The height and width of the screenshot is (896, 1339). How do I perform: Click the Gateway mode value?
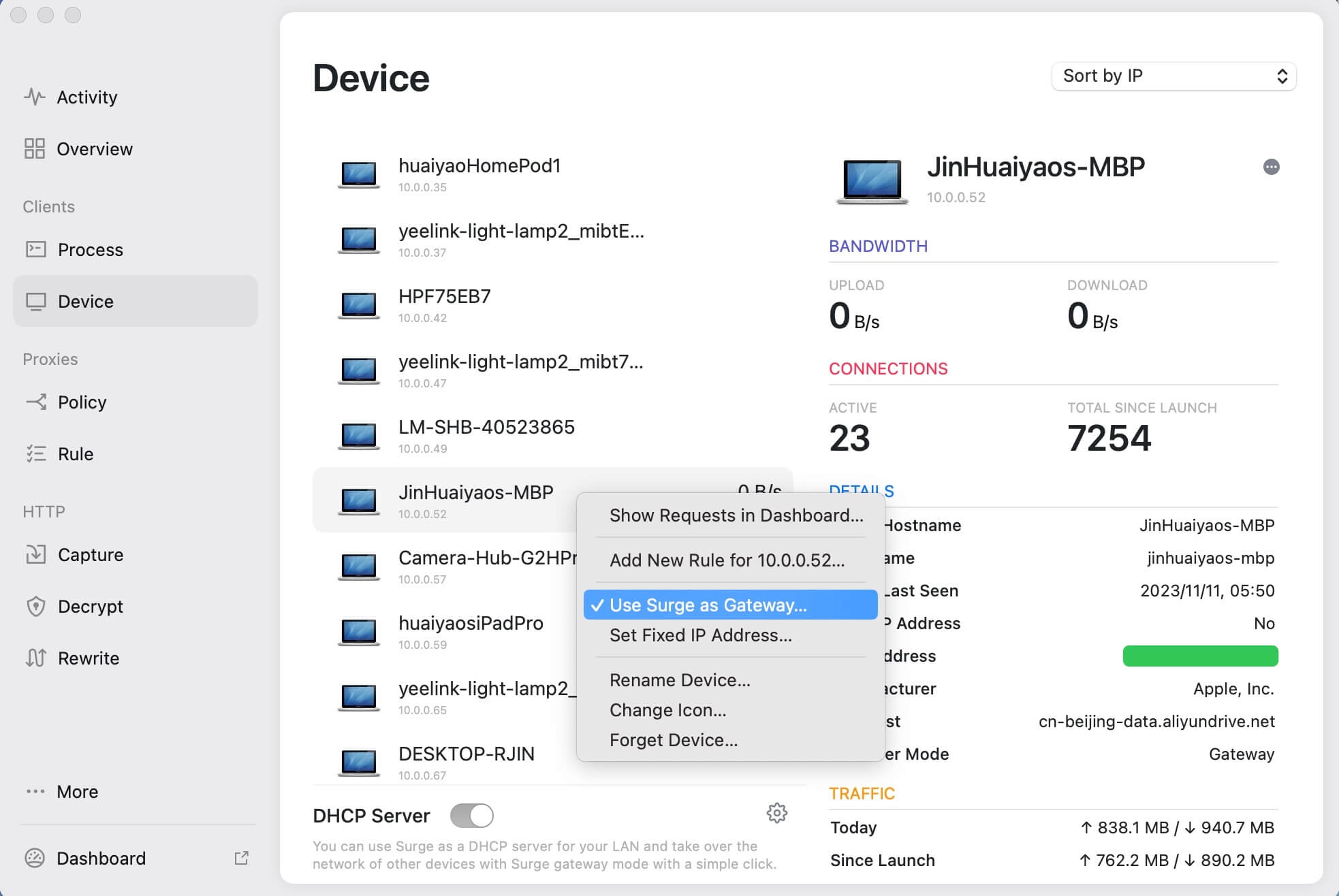coord(1241,754)
